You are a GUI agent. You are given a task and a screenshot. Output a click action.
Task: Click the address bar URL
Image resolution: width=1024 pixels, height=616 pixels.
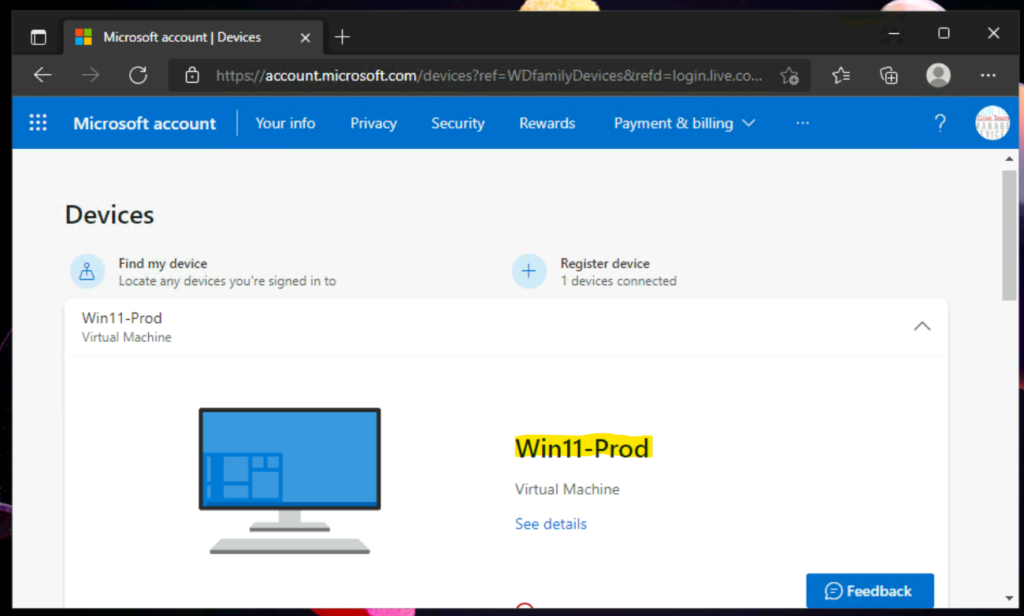coord(488,76)
